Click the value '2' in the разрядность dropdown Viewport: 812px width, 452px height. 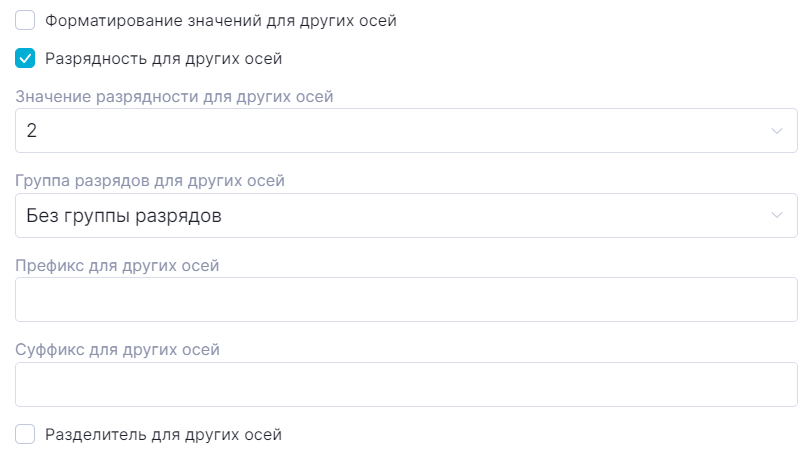pyautogui.click(x=32, y=131)
